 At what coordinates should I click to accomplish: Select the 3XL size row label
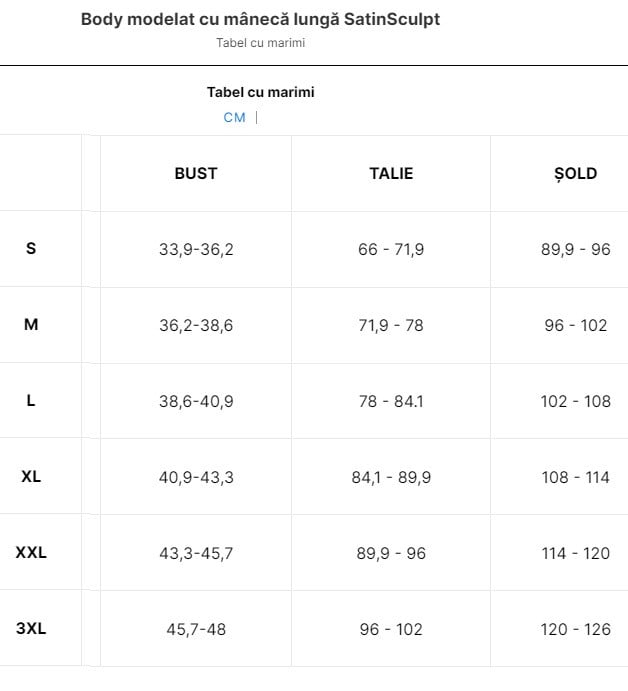tap(31, 628)
